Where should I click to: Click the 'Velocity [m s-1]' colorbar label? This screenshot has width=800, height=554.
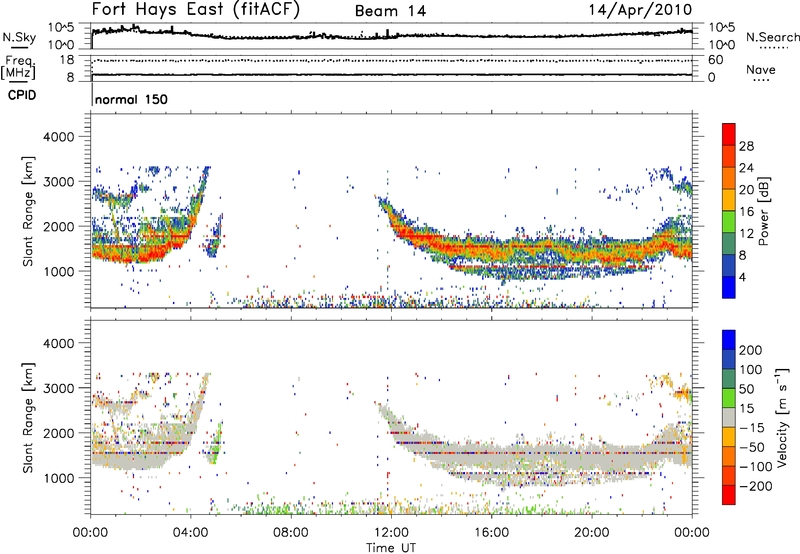(782, 418)
